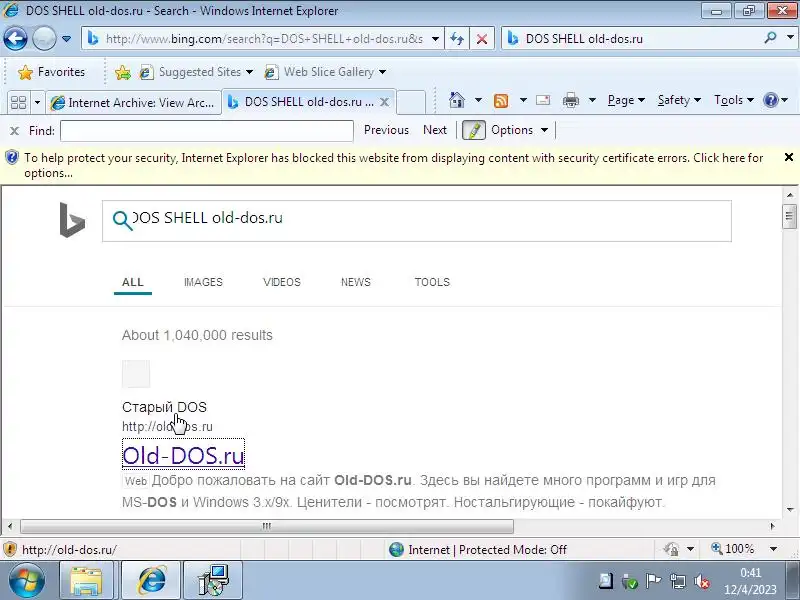Open a new blank tab

click(x=411, y=102)
